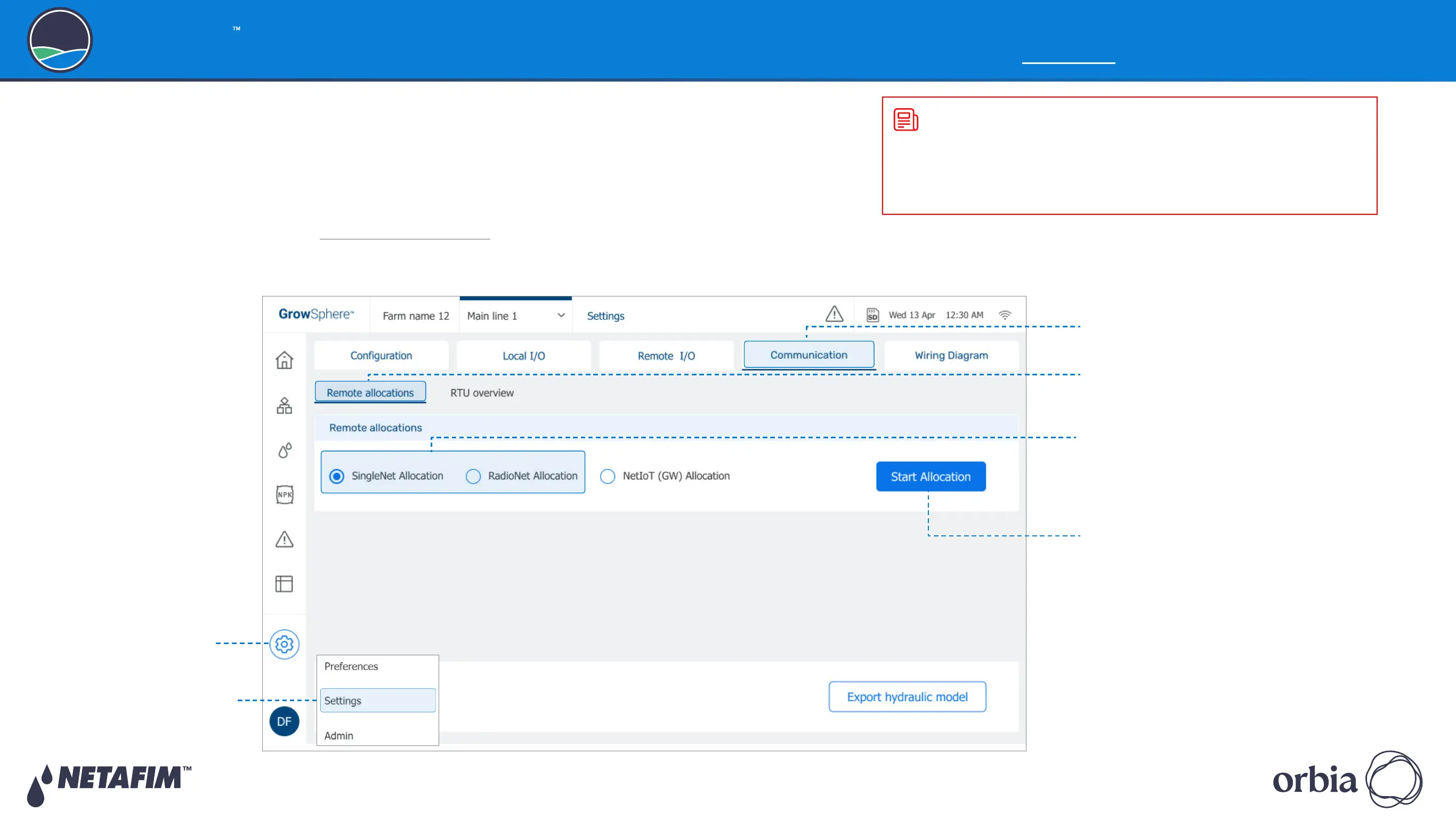Image resolution: width=1456 pixels, height=819 pixels.
Task: Click the 12:30 AM time display
Action: point(964,315)
